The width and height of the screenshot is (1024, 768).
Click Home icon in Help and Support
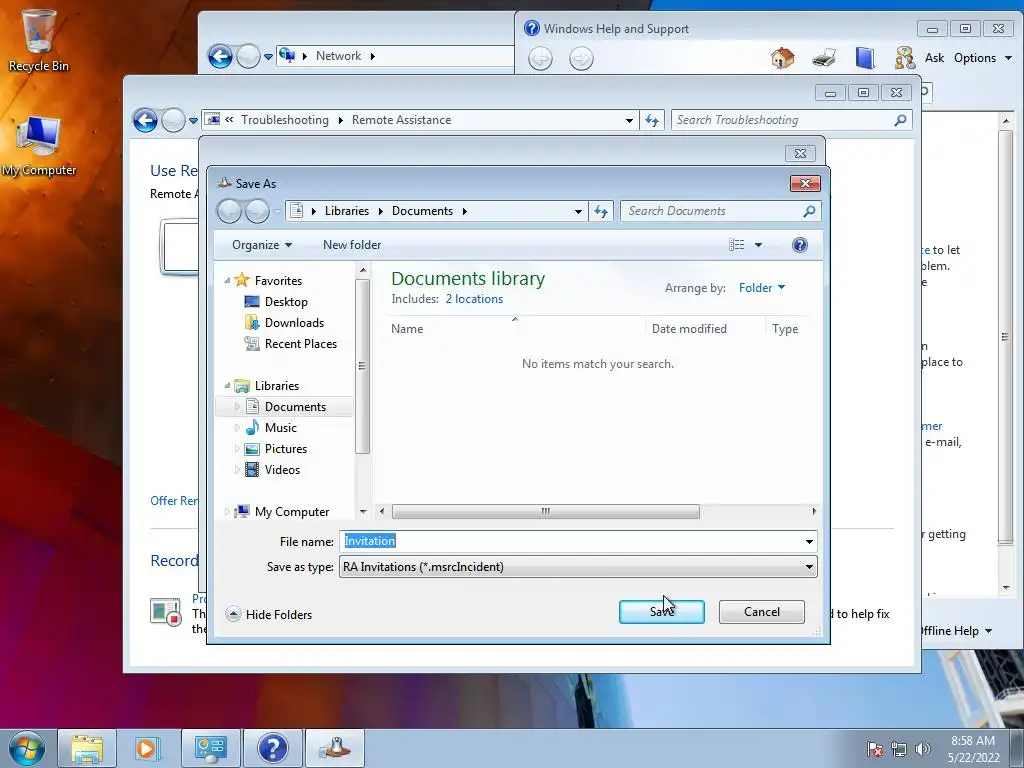pos(782,58)
